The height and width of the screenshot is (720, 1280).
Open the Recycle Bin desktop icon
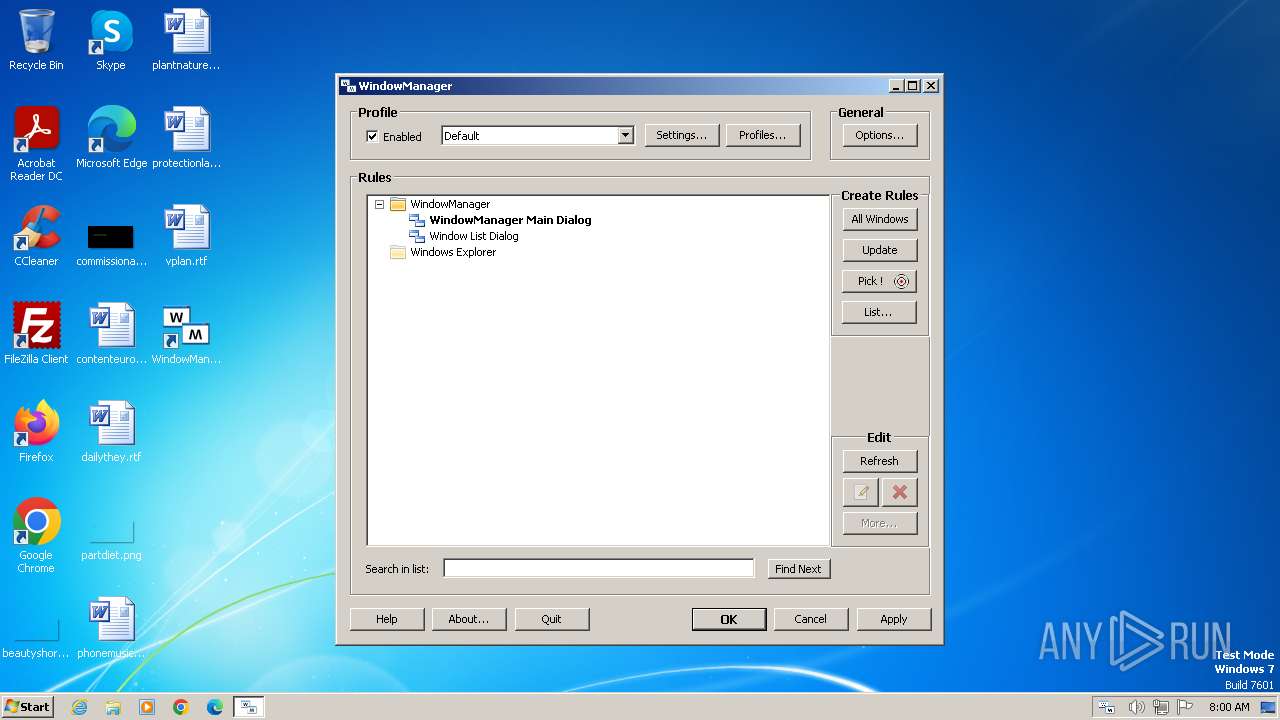(x=36, y=40)
